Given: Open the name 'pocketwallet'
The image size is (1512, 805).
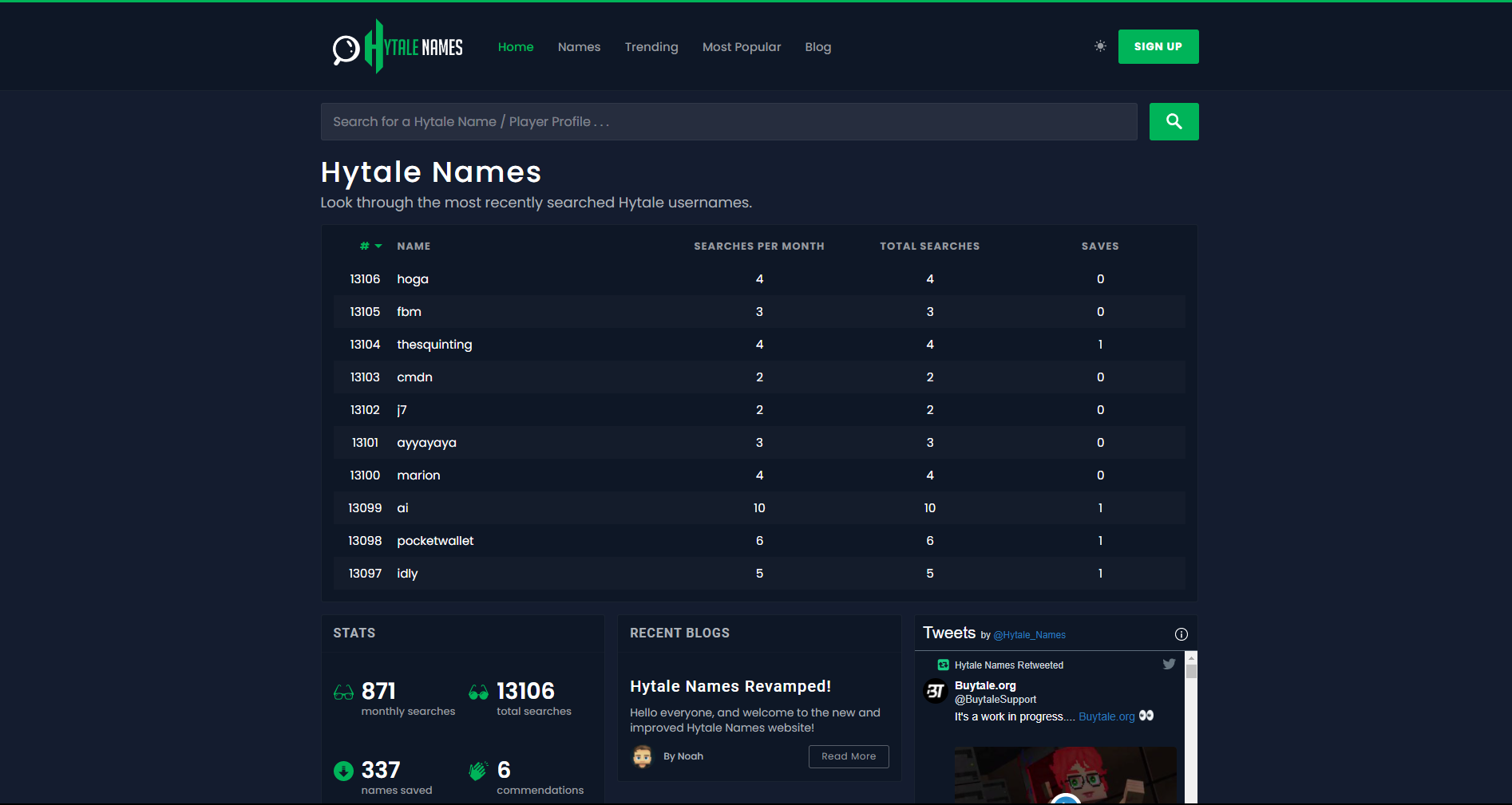Looking at the screenshot, I should 435,540.
